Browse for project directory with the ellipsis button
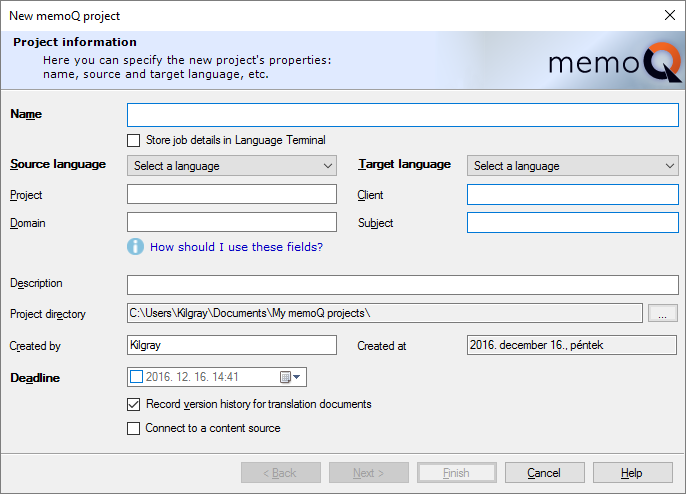 pos(662,313)
